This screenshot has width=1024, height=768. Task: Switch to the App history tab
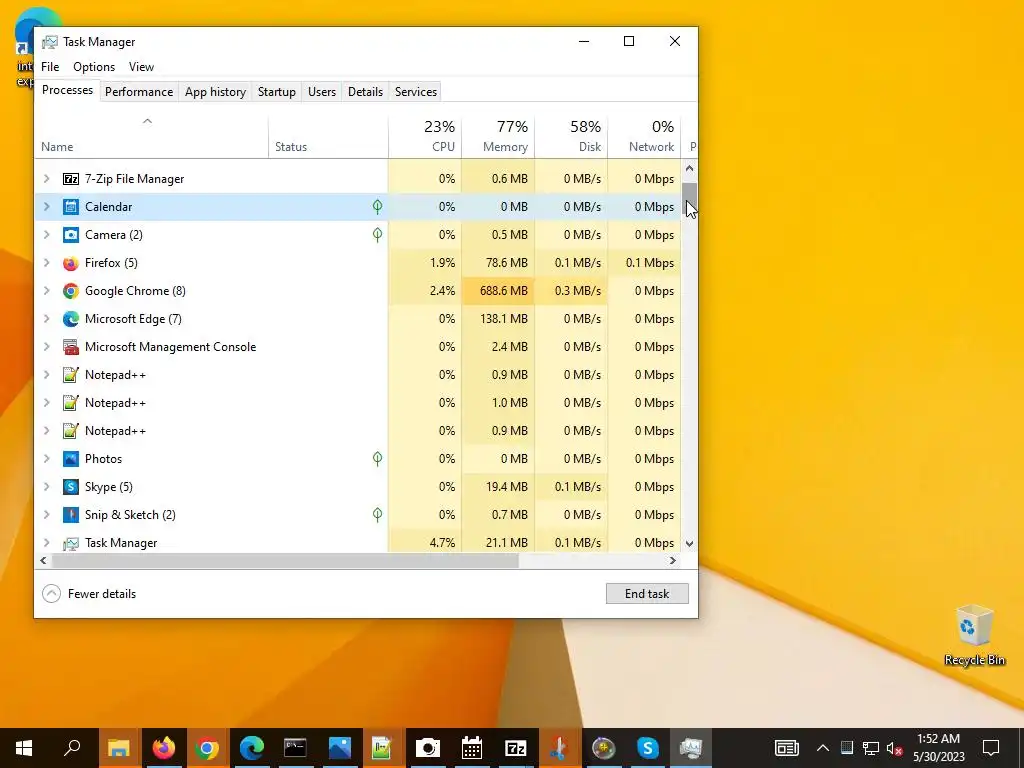(x=216, y=92)
